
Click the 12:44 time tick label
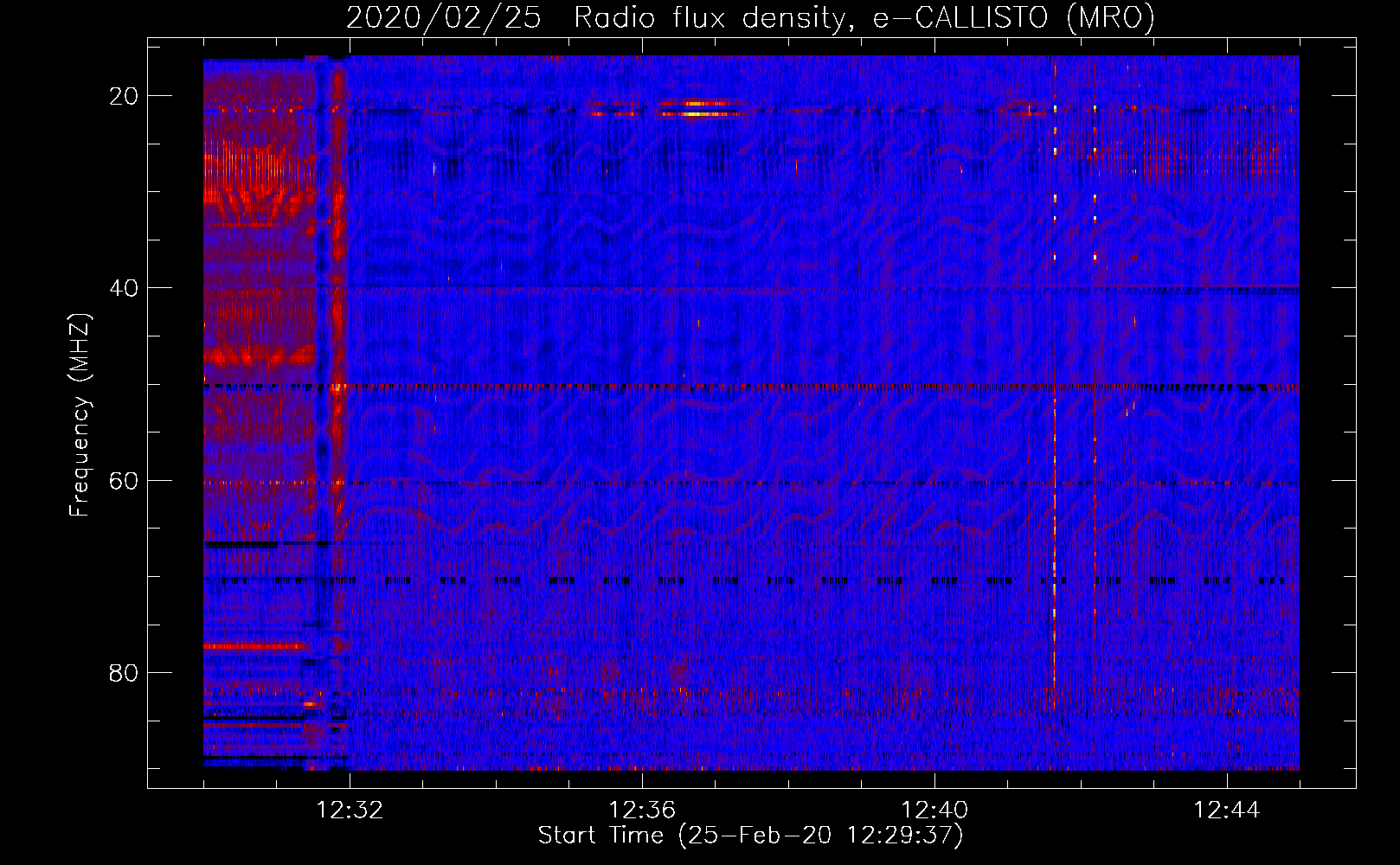pyautogui.click(x=1227, y=811)
